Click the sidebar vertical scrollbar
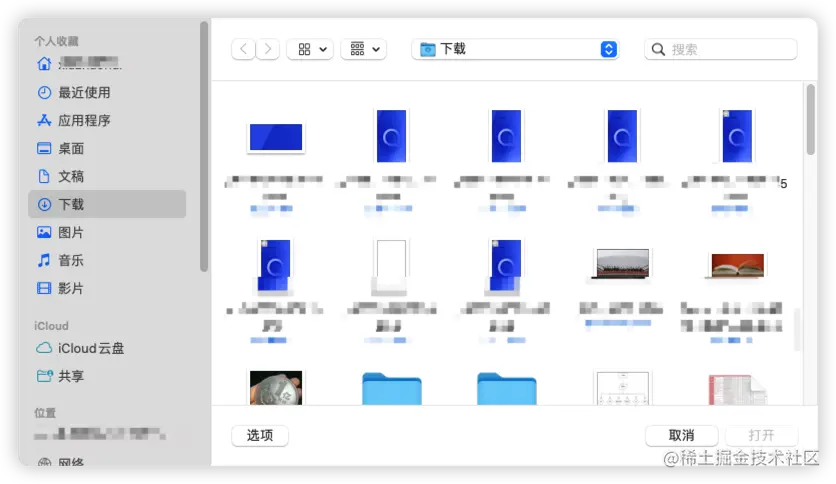The image size is (836, 484). pos(204,147)
